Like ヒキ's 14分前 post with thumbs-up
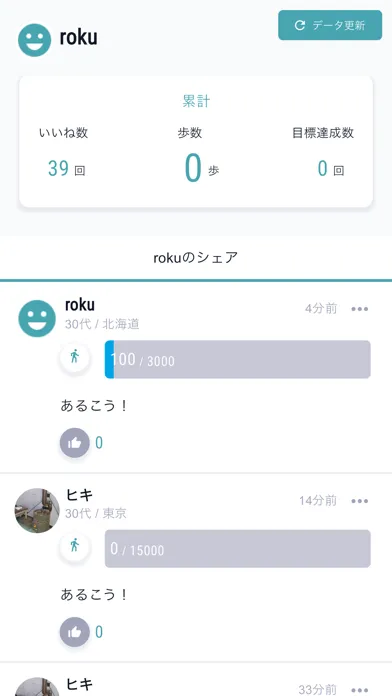Image resolution: width=392 pixels, height=696 pixels. click(75, 632)
